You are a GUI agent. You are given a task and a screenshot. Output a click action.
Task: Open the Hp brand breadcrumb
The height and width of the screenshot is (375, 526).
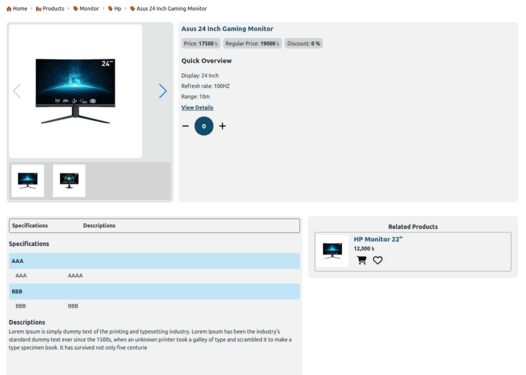114,9
